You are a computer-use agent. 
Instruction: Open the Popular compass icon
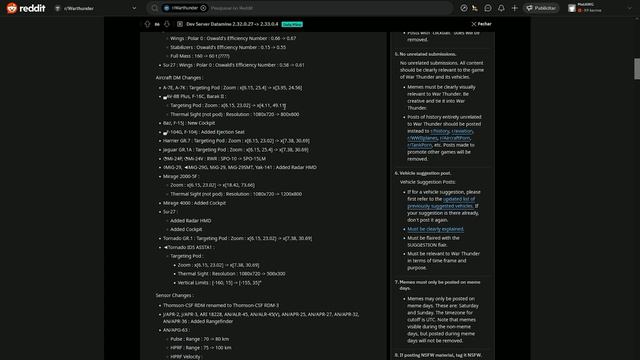coord(464,8)
